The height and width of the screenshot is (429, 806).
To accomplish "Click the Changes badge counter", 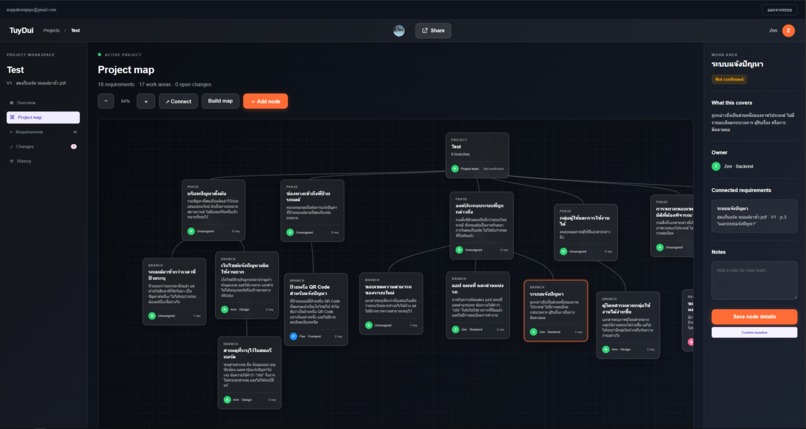I will tap(74, 147).
